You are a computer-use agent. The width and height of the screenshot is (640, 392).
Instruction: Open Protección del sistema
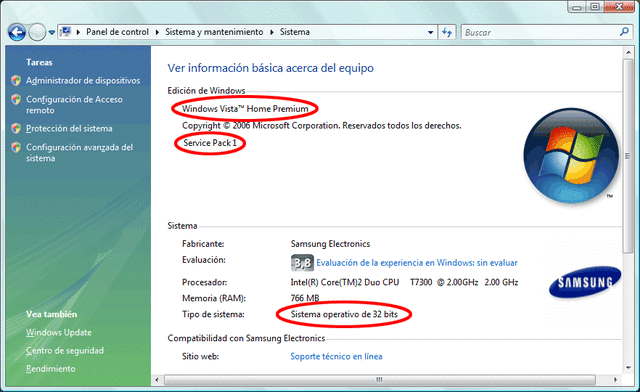pyautogui.click(x=69, y=128)
